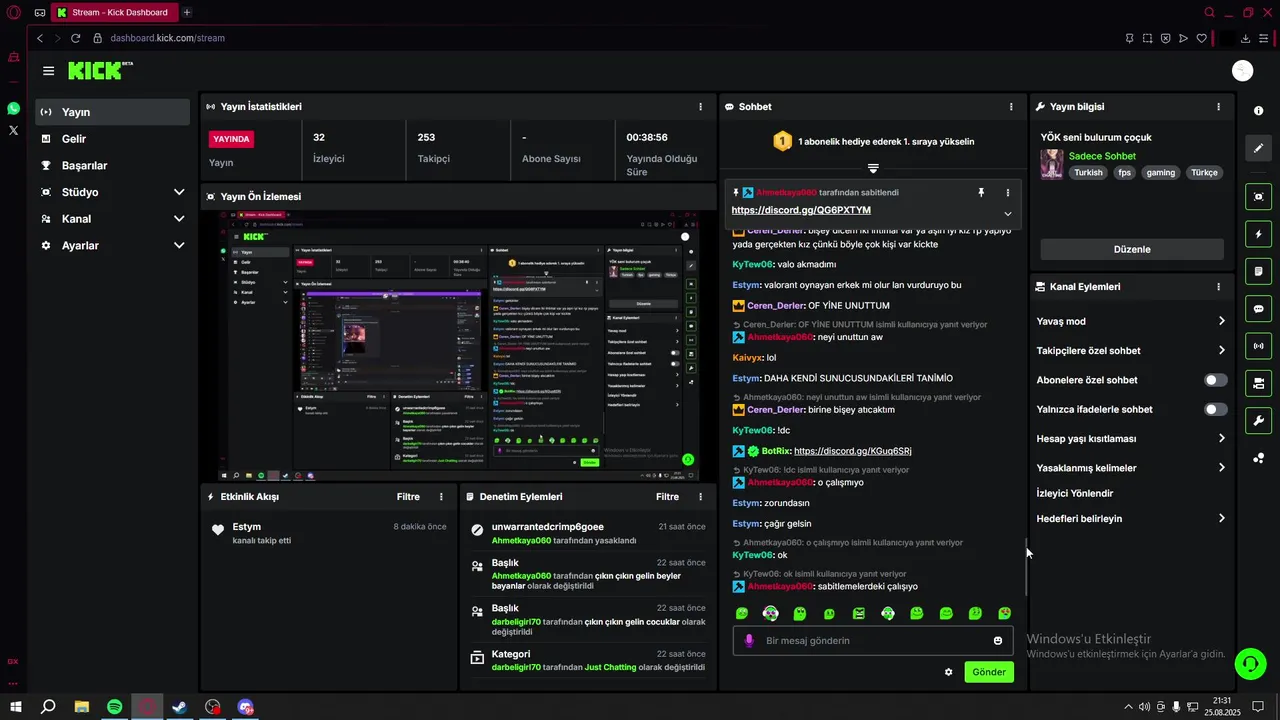Click the info icon in the right rail
Viewport: 1280px width, 720px height.
click(1258, 111)
